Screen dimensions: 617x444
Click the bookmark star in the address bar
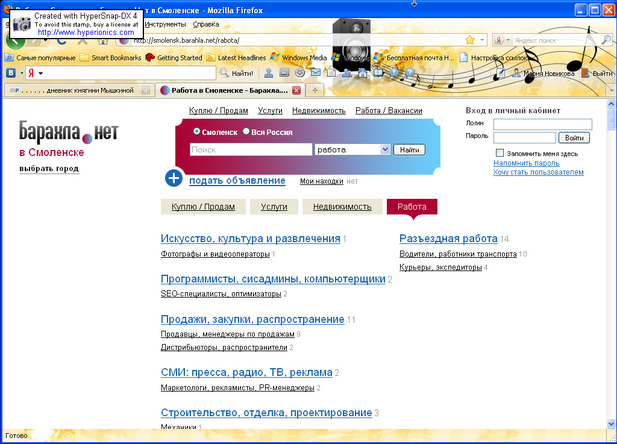click(x=470, y=40)
